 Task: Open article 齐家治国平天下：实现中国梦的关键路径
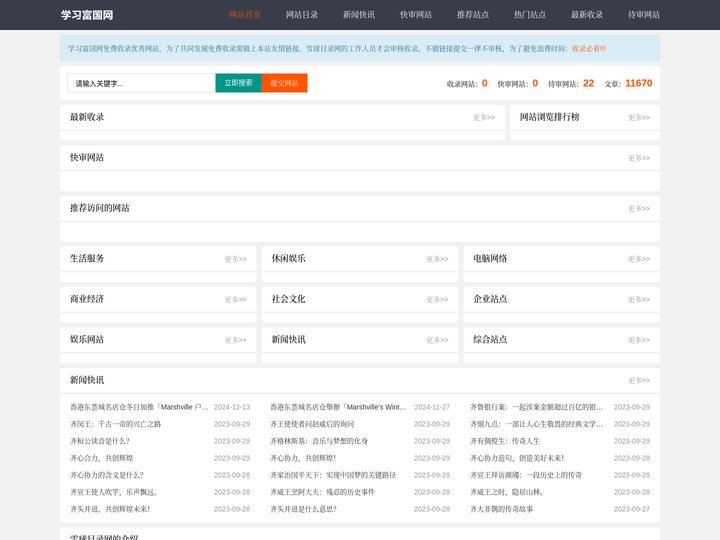(333, 475)
